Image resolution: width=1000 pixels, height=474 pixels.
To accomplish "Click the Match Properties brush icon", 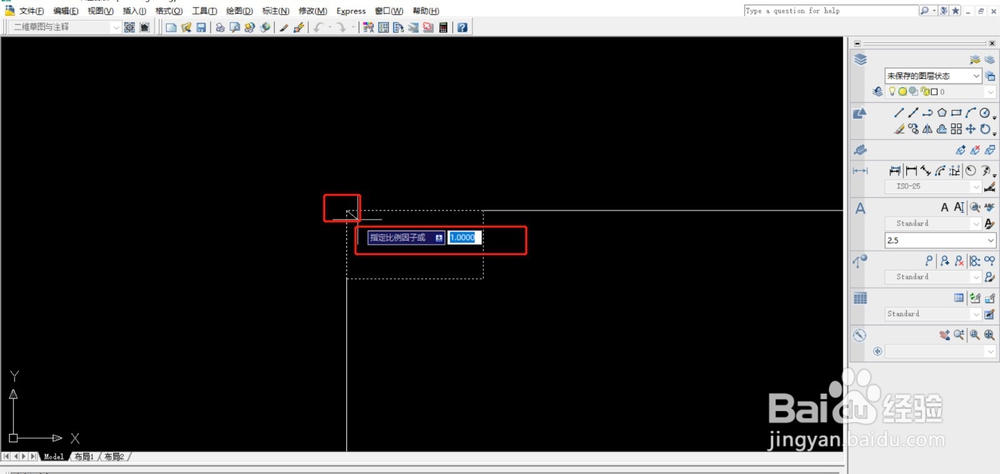I will click(x=284, y=27).
